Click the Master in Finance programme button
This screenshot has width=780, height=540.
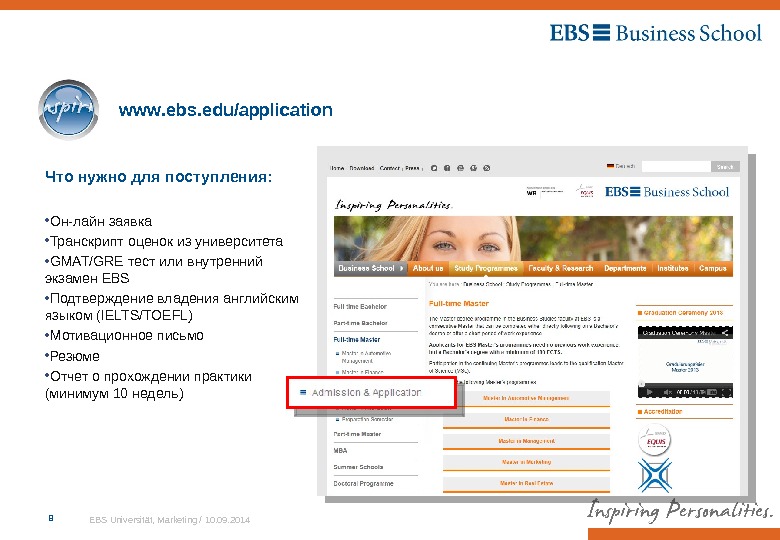[526, 420]
